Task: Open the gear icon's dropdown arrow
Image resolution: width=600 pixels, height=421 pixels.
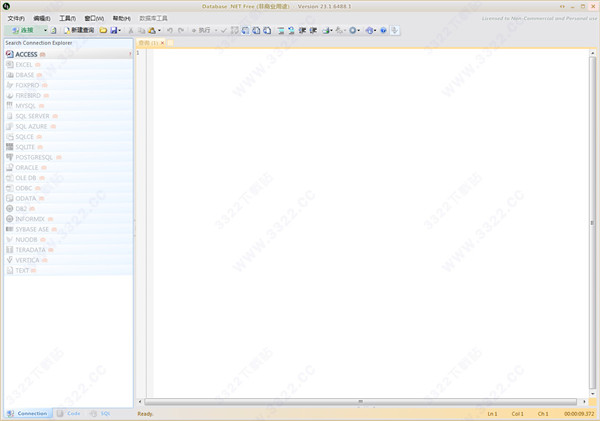Action: pyautogui.click(x=359, y=30)
